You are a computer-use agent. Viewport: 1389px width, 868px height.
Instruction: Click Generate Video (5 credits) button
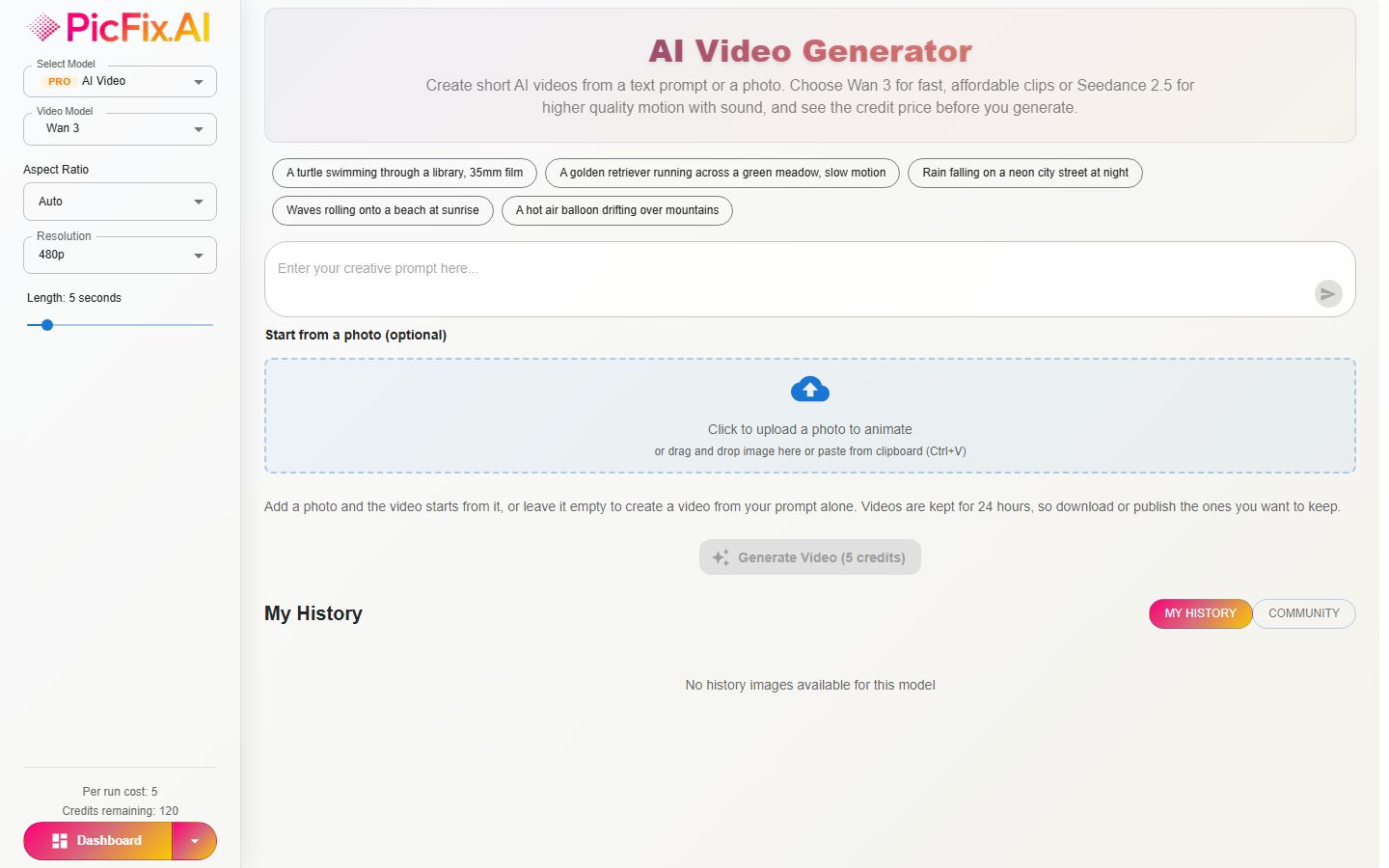(x=810, y=557)
